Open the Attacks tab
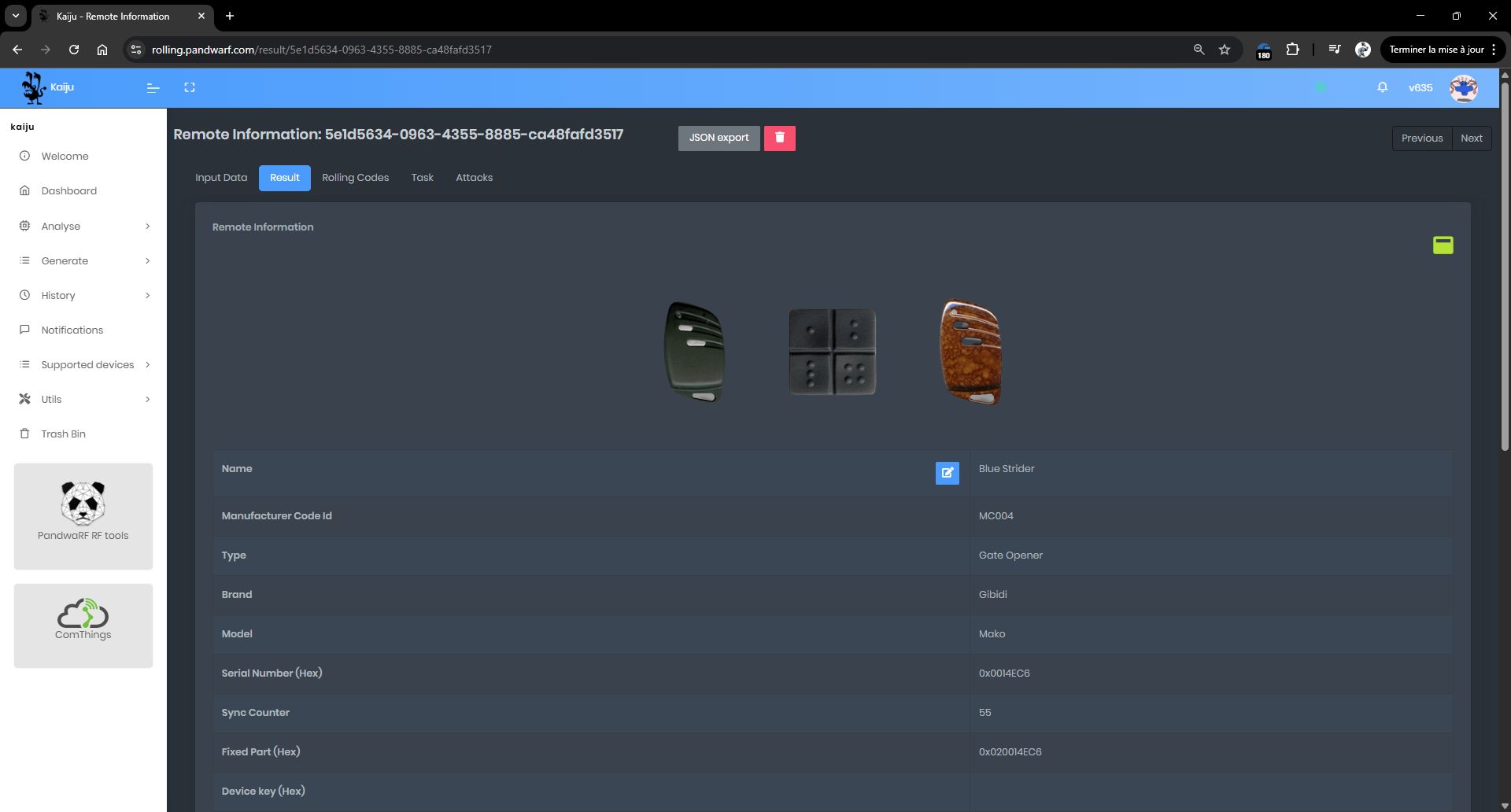The image size is (1511, 812). (x=474, y=178)
